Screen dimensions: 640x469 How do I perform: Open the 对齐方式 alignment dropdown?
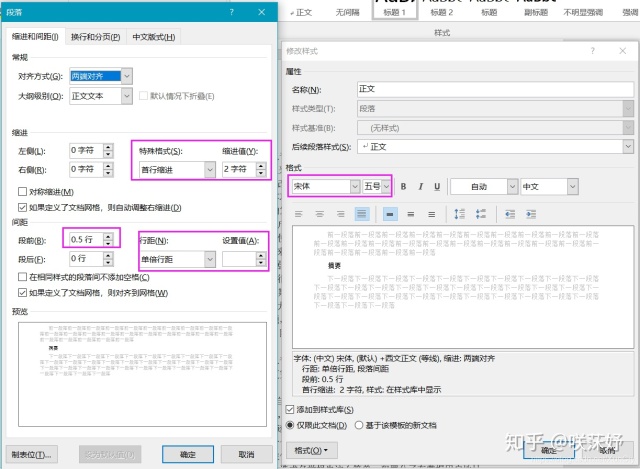click(x=127, y=76)
